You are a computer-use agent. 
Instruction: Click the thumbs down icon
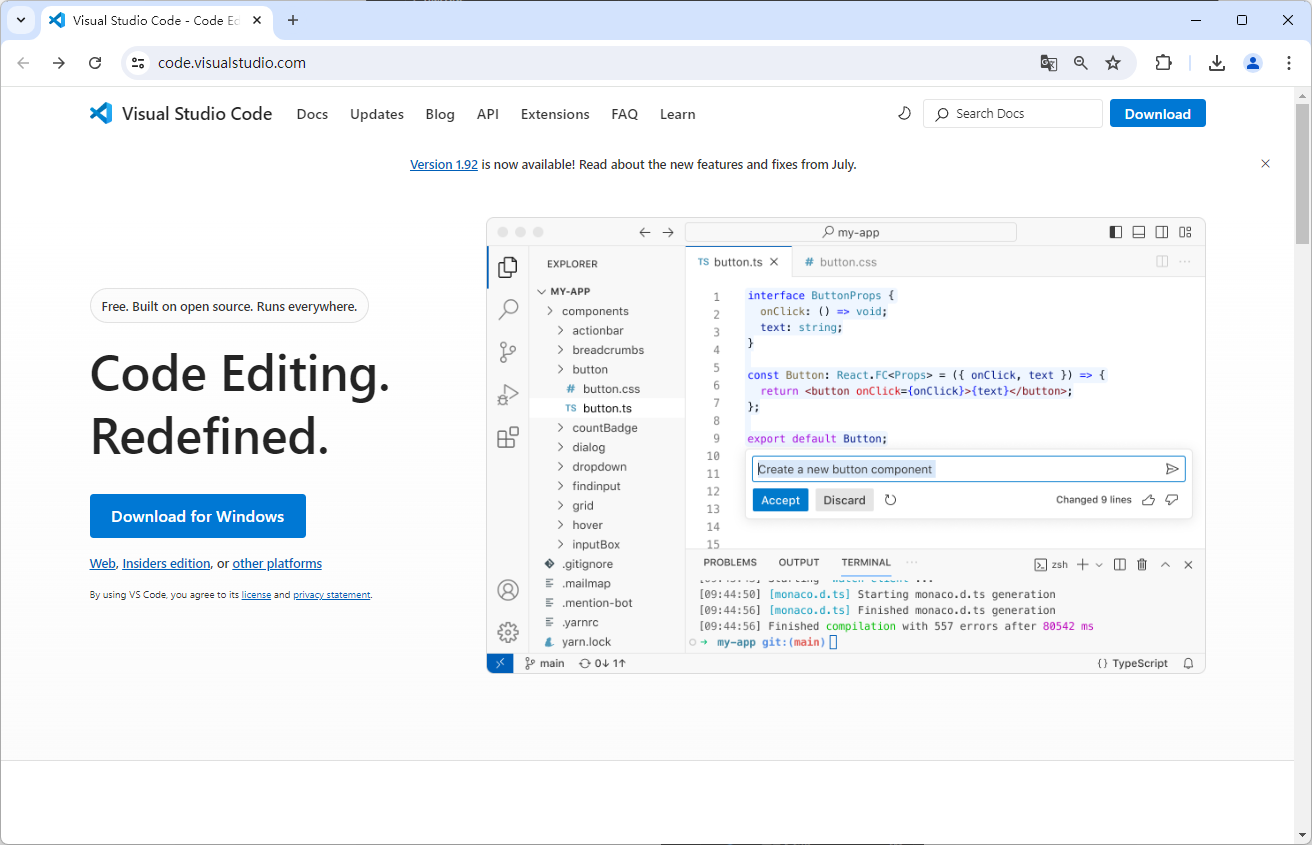[1172, 500]
